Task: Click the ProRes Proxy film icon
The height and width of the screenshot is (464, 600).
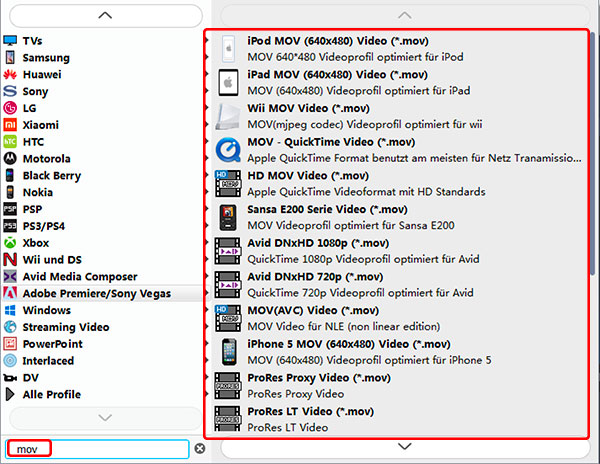Action: coord(228,386)
